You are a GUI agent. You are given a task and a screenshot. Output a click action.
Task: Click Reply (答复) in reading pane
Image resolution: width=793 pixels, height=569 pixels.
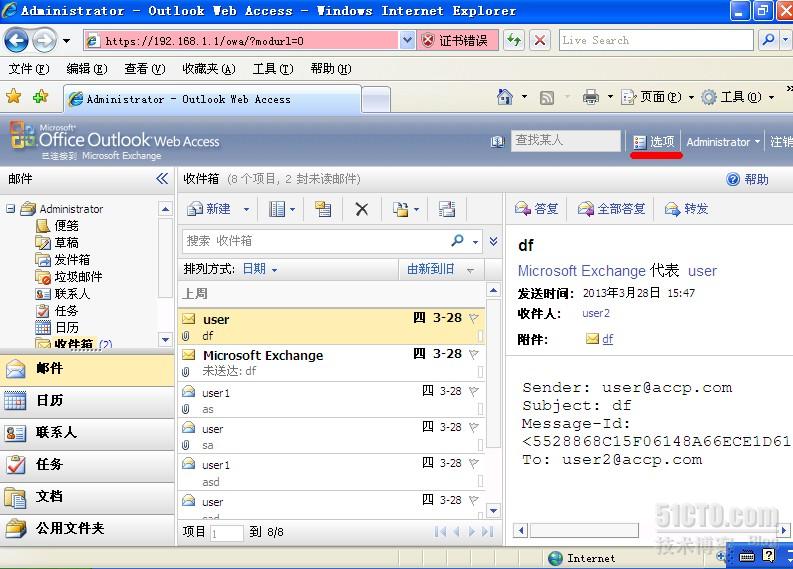[x=537, y=208]
